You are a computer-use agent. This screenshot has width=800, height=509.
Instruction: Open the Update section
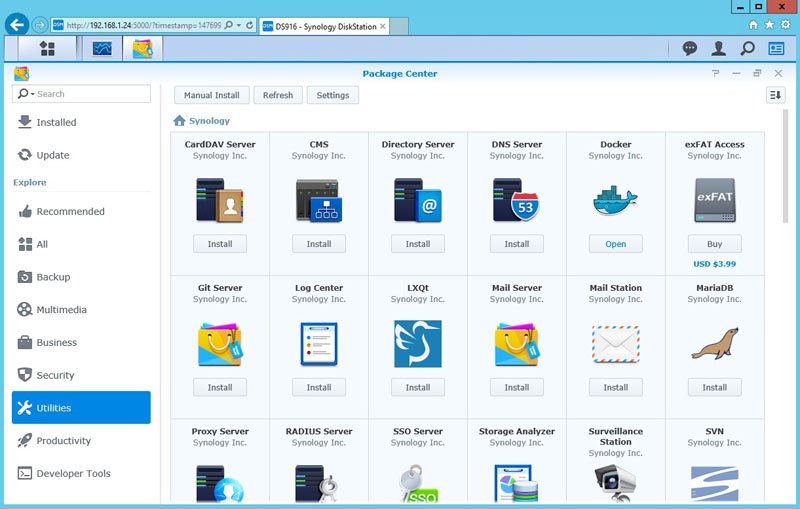[x=81, y=155]
